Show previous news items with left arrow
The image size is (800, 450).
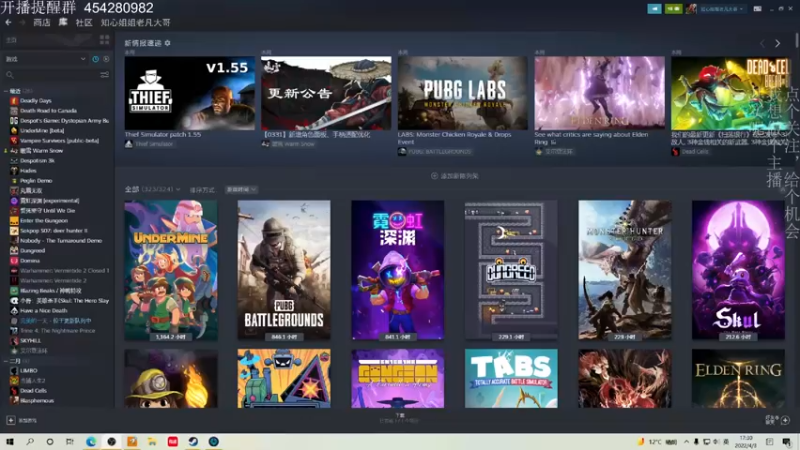762,44
